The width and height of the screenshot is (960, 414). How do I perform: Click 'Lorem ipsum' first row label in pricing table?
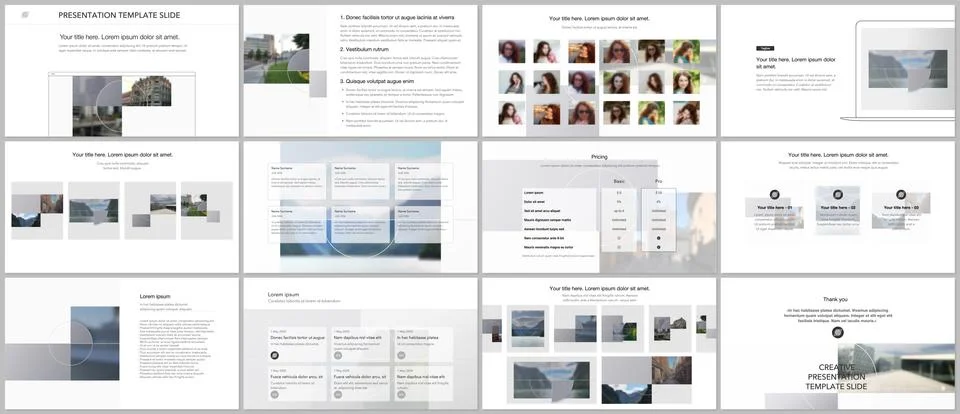point(534,192)
